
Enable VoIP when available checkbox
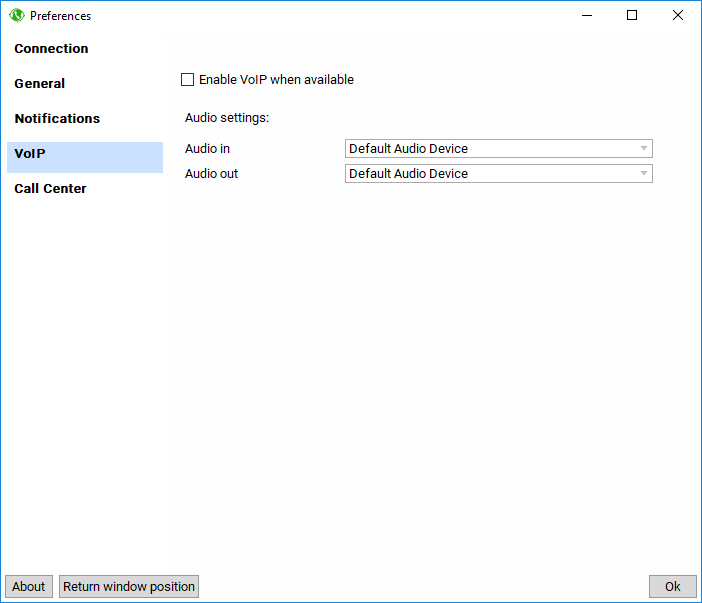pyautogui.click(x=188, y=80)
